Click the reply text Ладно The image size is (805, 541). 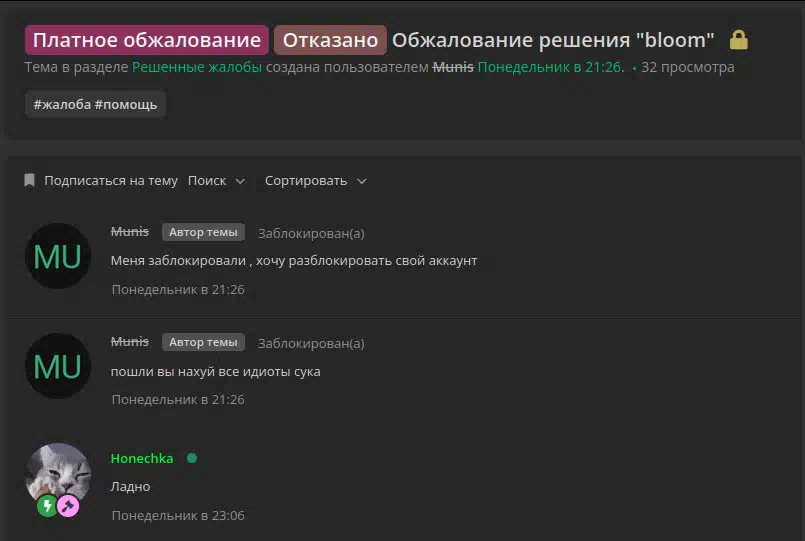point(130,487)
